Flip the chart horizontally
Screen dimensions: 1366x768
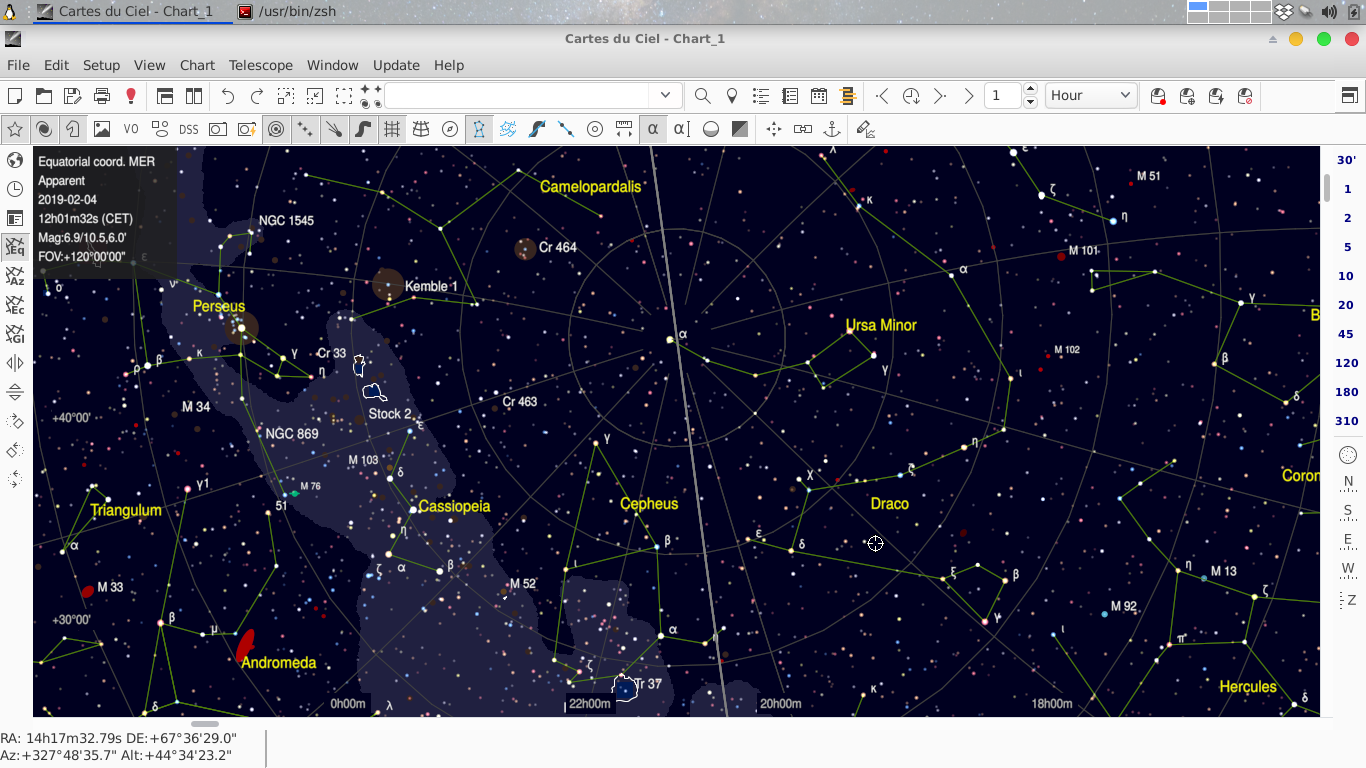15,363
